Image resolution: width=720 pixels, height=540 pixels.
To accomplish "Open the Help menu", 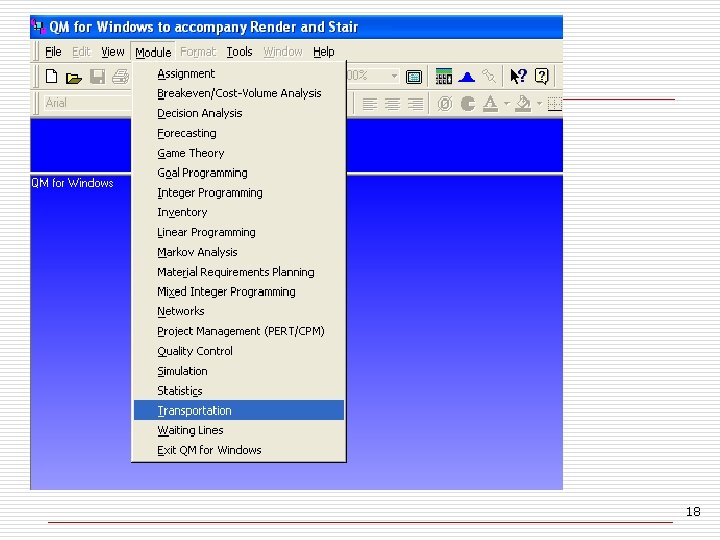I will [x=324, y=52].
